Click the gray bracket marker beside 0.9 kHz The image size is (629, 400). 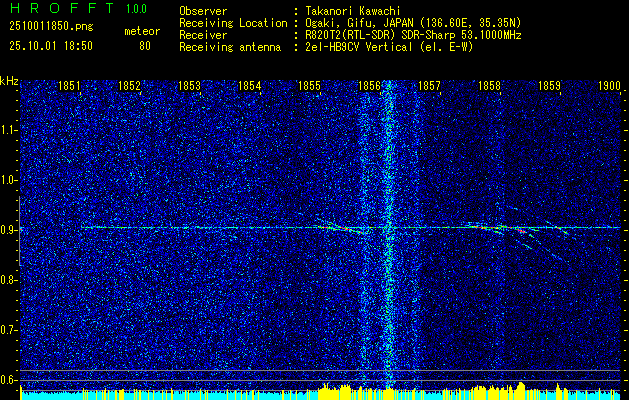tap(19, 231)
